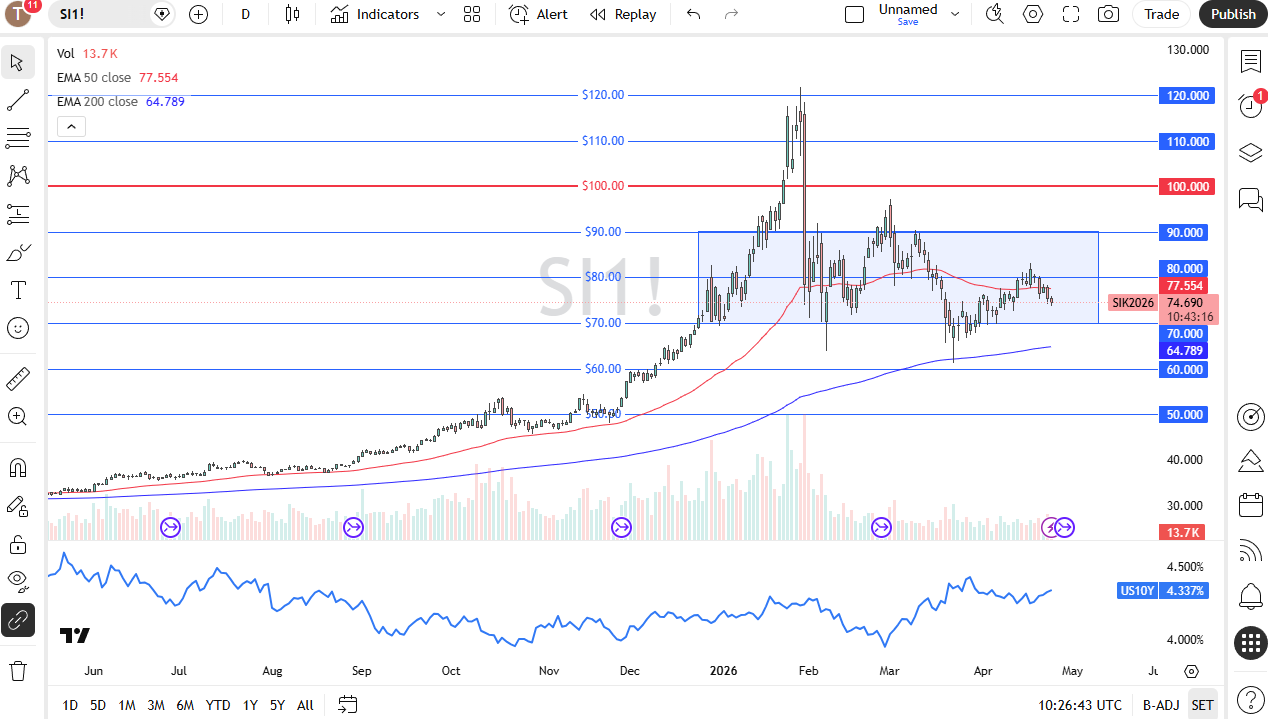
Task: Open the indicator templates grid icon
Action: pyautogui.click(x=472, y=14)
